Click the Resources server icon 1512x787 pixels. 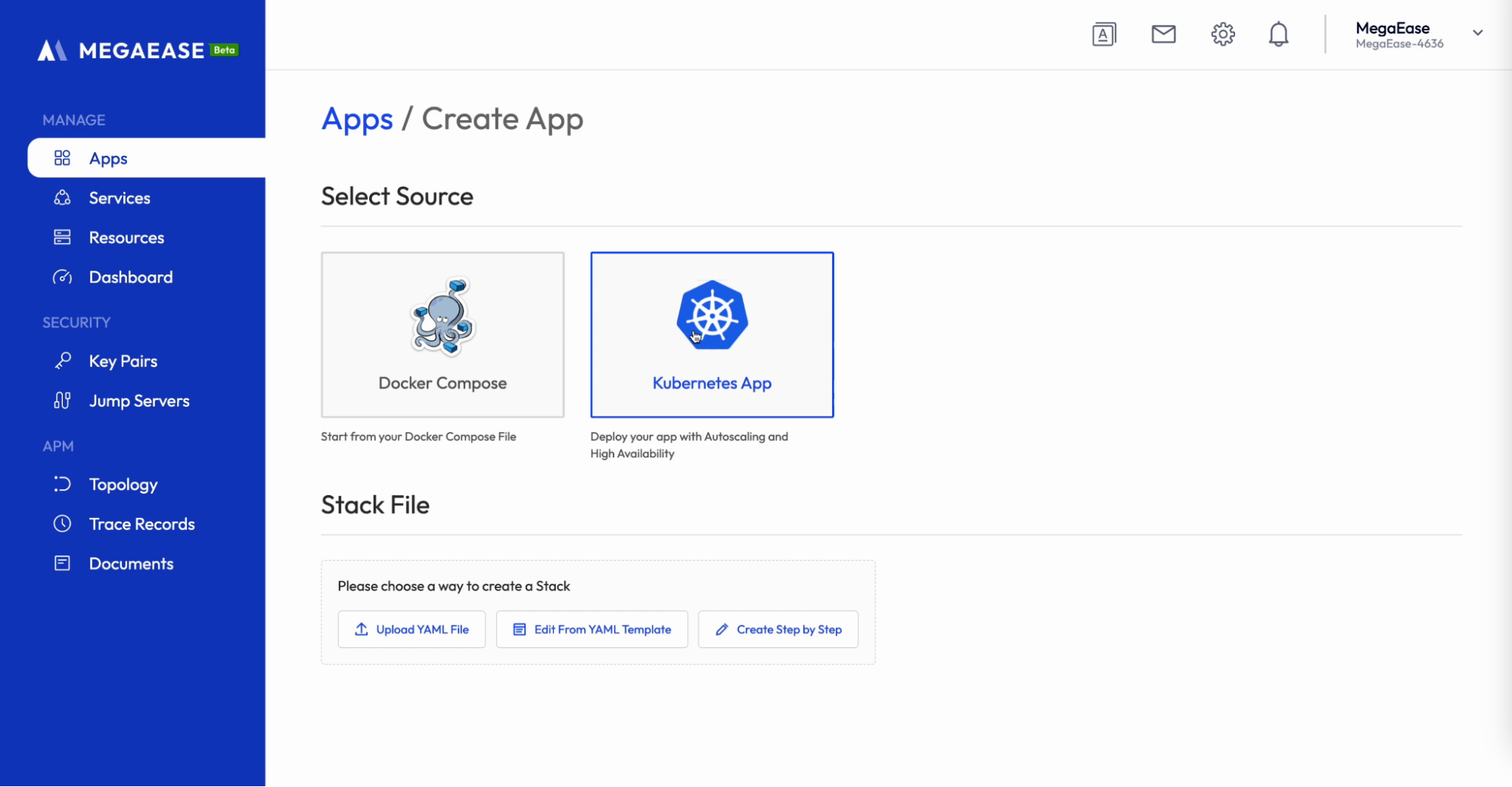point(62,237)
